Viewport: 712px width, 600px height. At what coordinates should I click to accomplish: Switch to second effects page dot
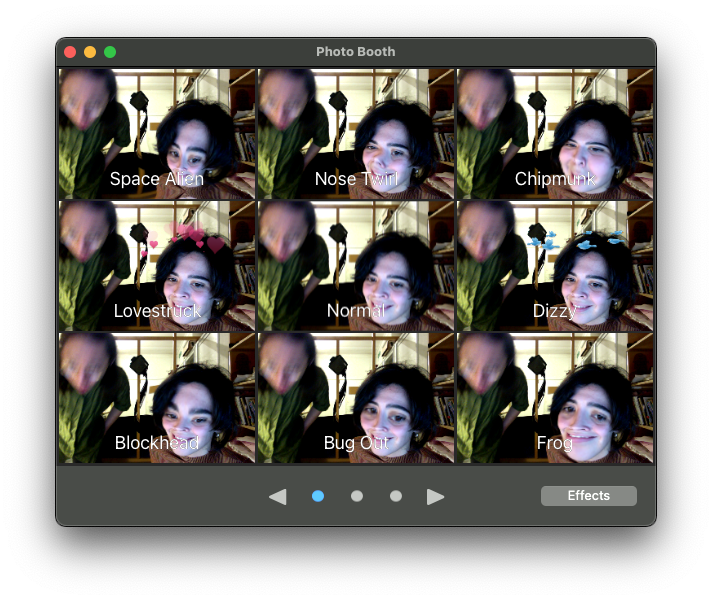pyautogui.click(x=357, y=496)
